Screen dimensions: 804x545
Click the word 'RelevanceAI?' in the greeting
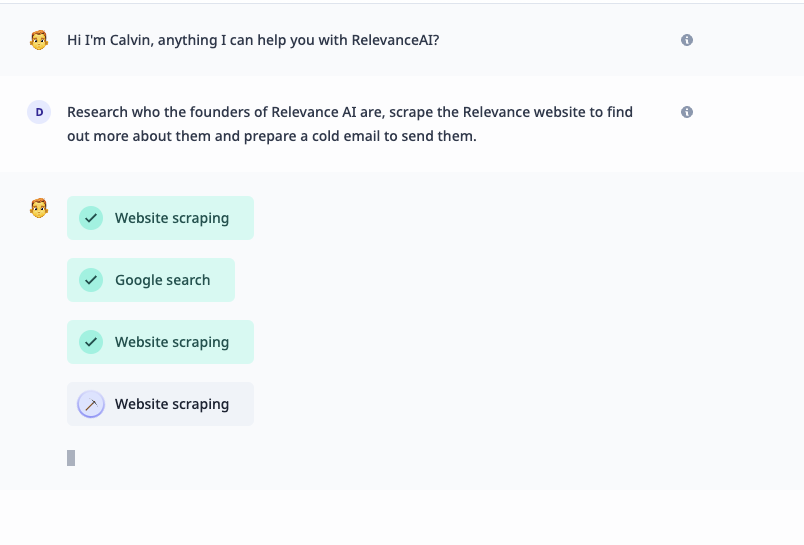click(x=395, y=40)
